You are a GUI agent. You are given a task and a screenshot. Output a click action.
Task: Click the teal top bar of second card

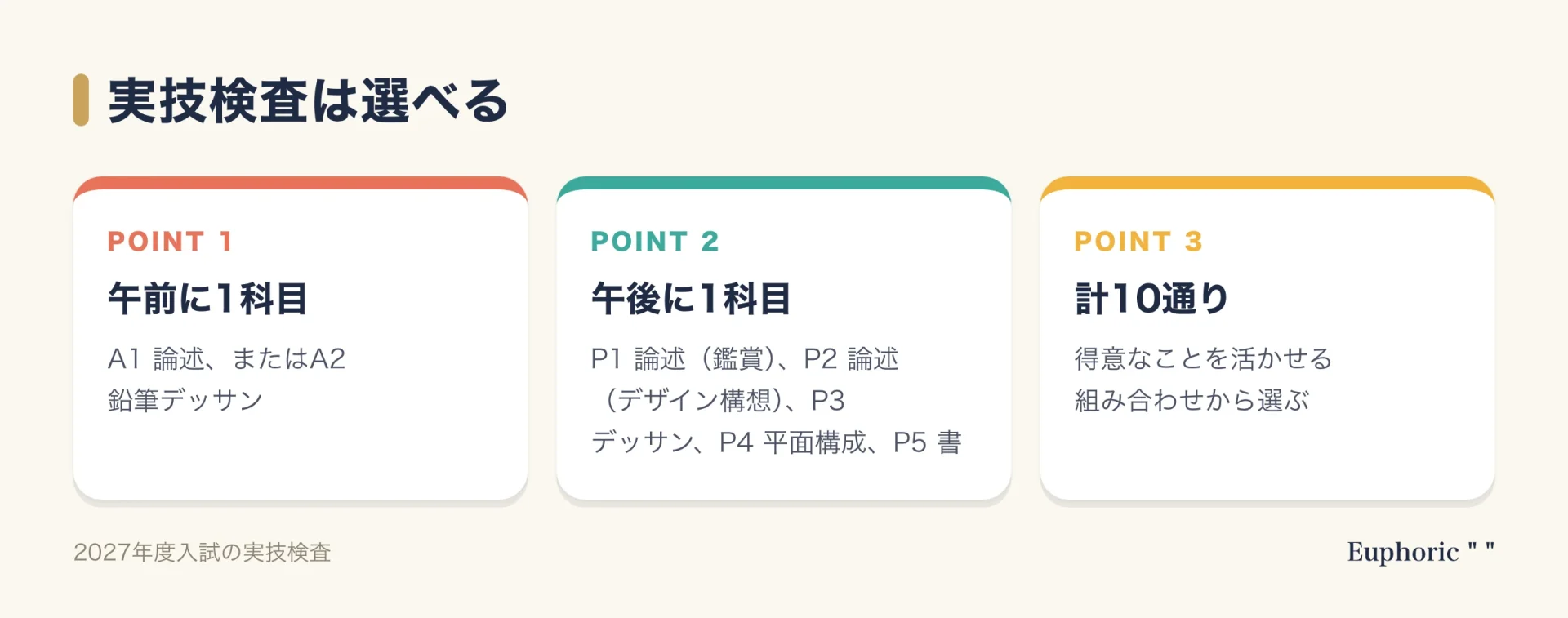pos(784,183)
